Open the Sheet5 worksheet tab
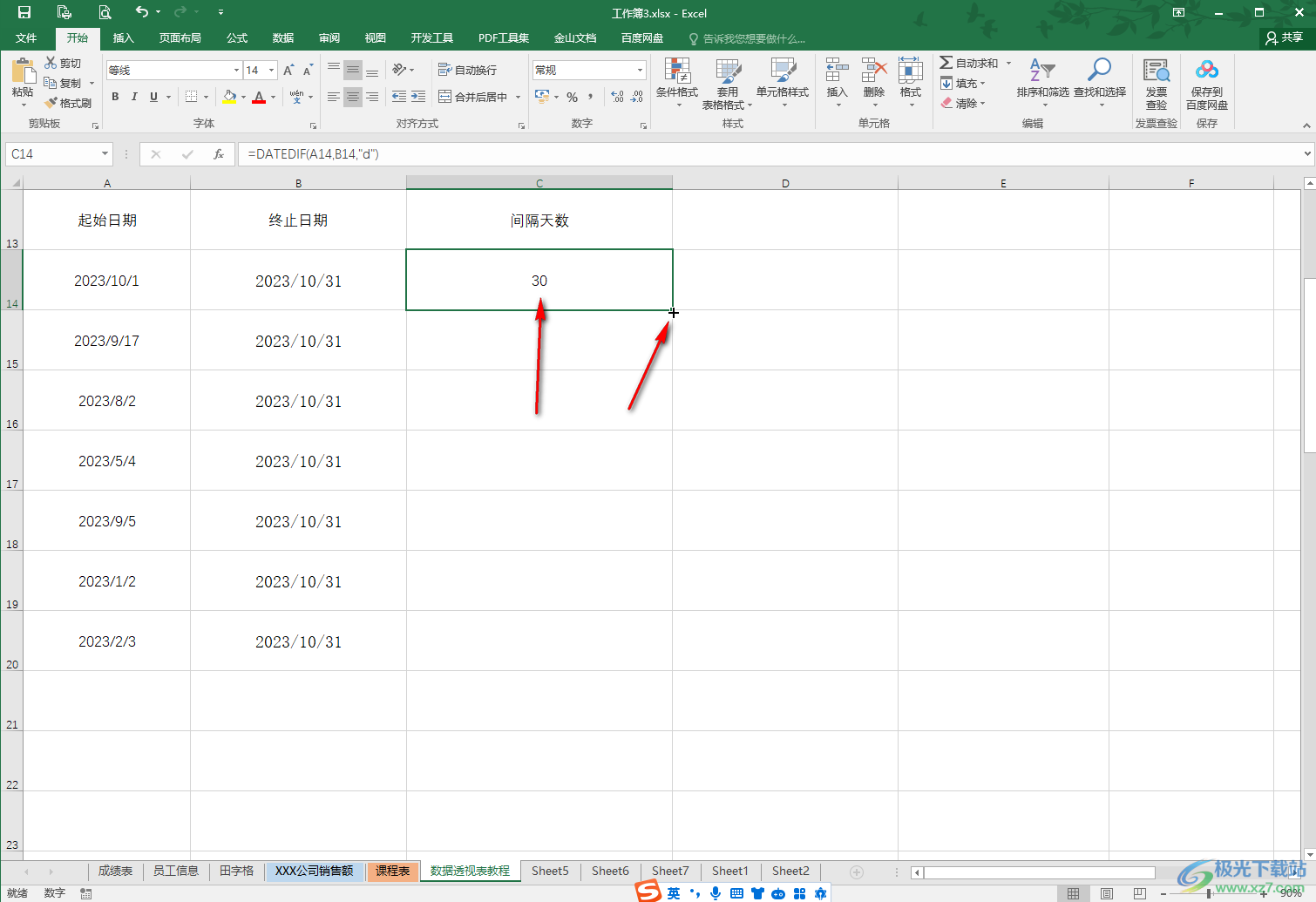Viewport: 1316px width, 902px height. (x=550, y=871)
